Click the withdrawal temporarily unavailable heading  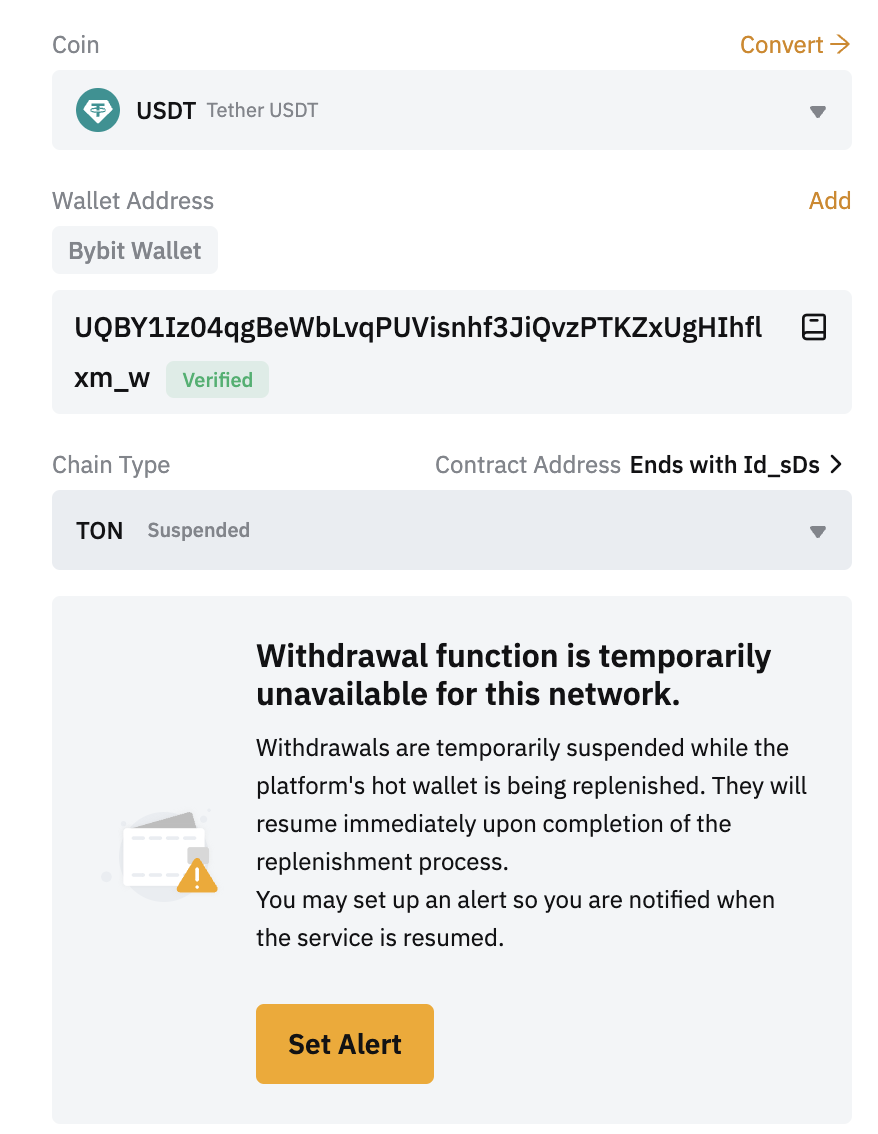tap(513, 675)
